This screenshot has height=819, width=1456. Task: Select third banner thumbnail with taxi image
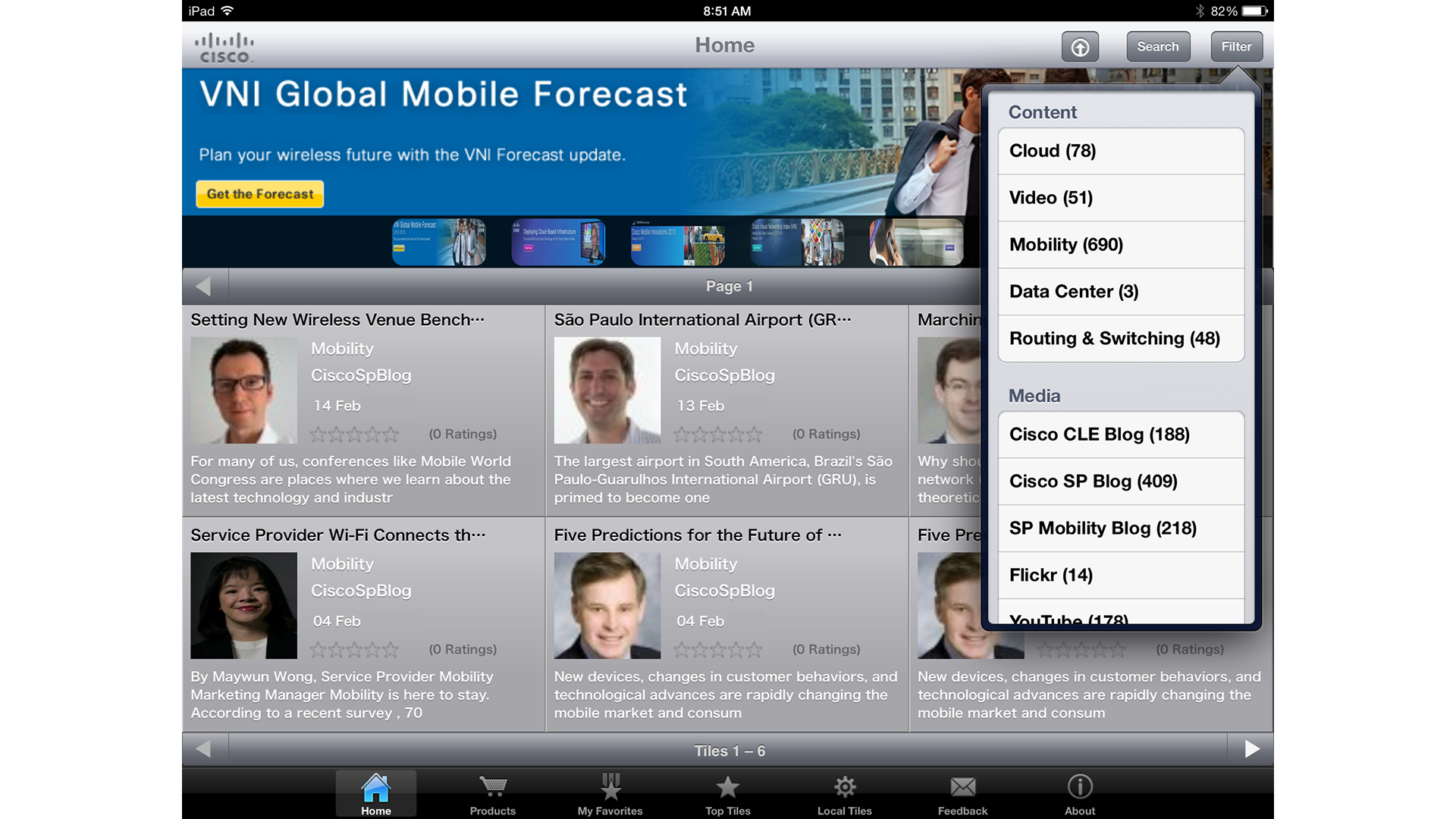[x=678, y=242]
